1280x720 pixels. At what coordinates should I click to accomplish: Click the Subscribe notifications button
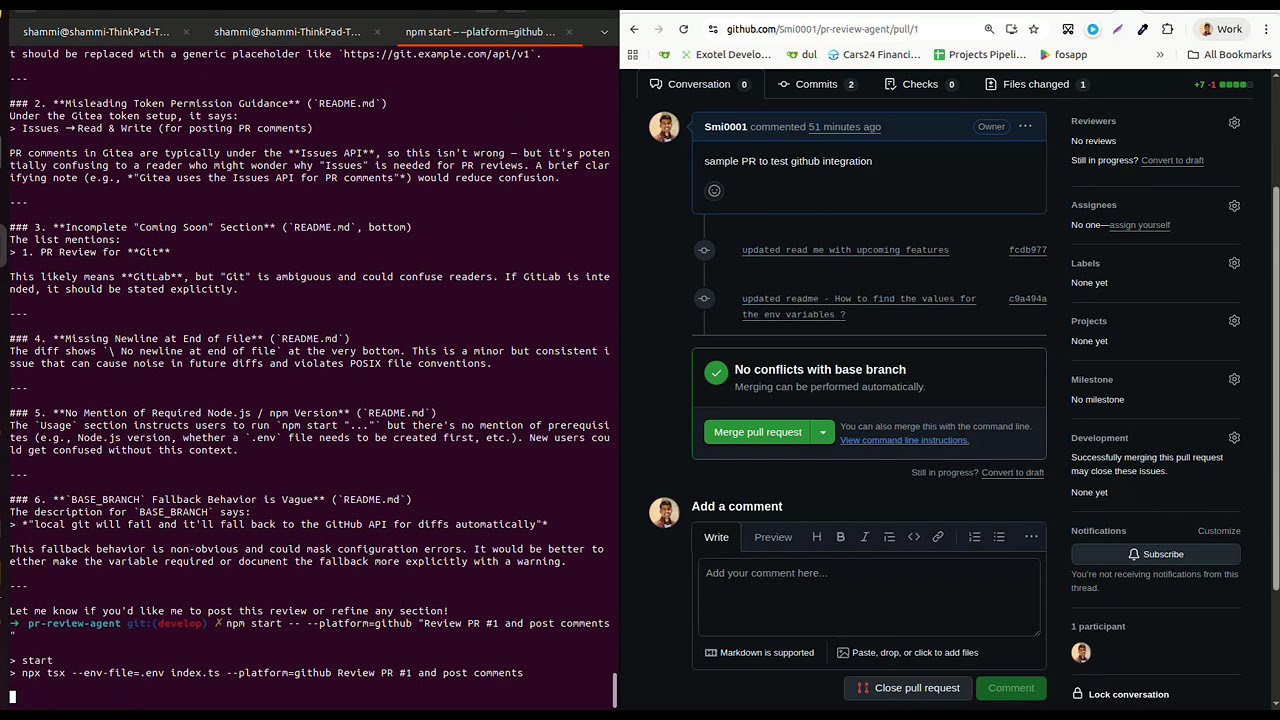[x=1156, y=554]
